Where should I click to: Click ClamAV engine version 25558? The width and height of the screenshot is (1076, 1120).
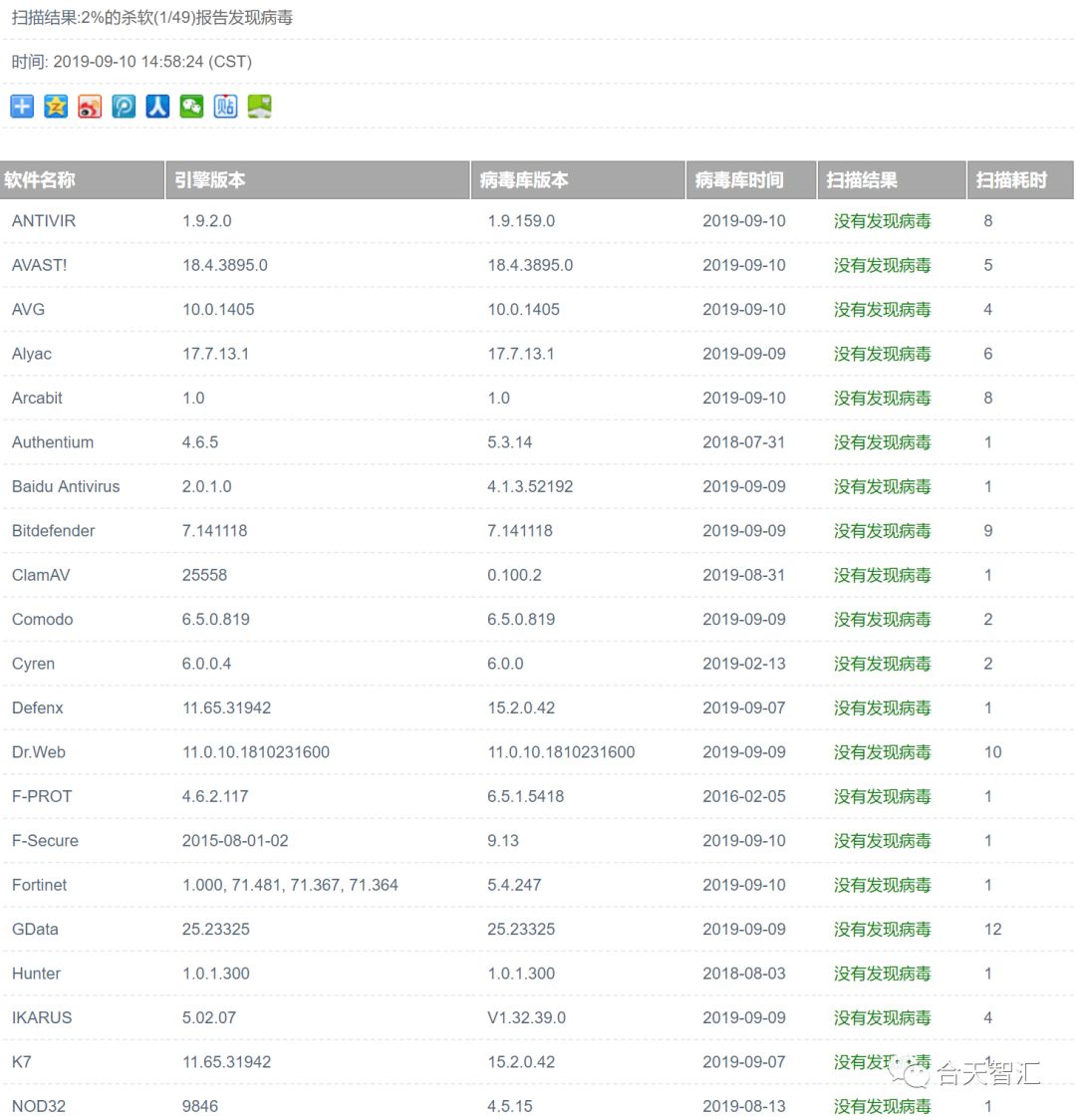click(204, 575)
